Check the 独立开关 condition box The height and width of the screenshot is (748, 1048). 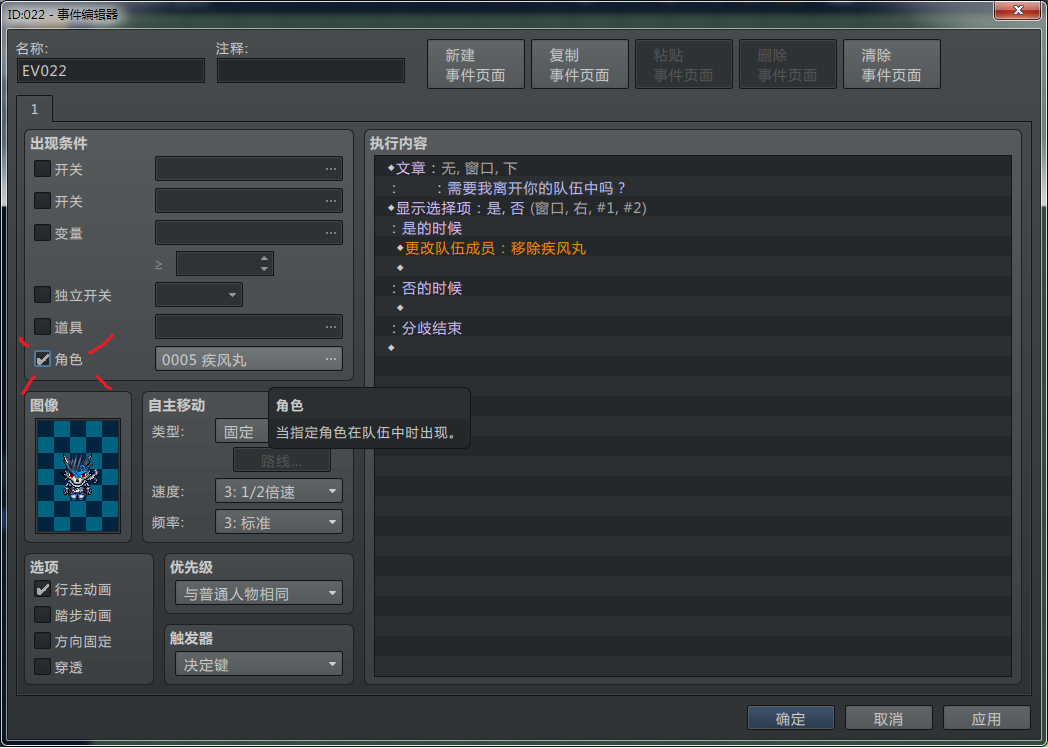tap(42, 294)
